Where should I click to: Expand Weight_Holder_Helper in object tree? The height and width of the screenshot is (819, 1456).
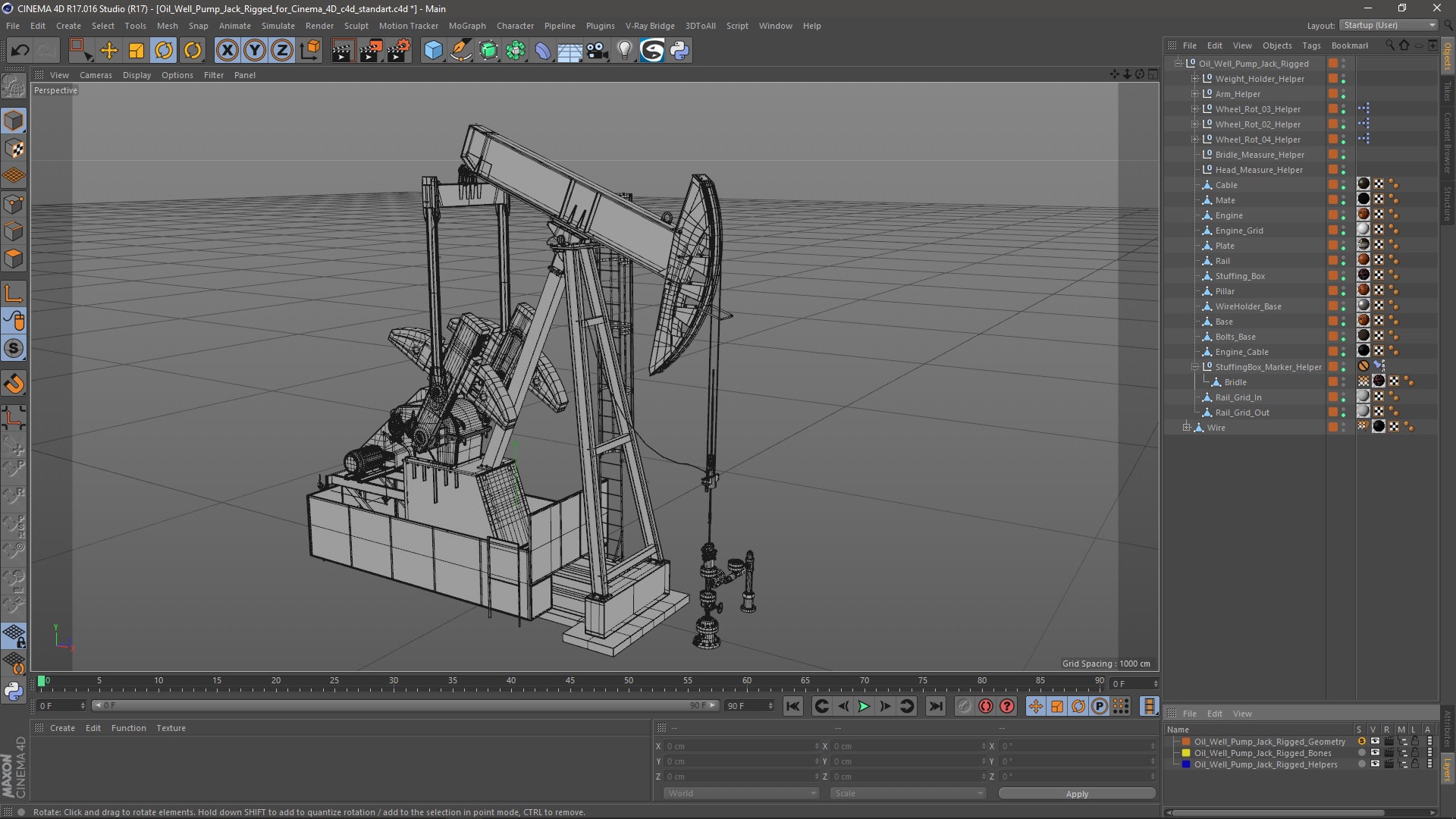[x=1195, y=79]
